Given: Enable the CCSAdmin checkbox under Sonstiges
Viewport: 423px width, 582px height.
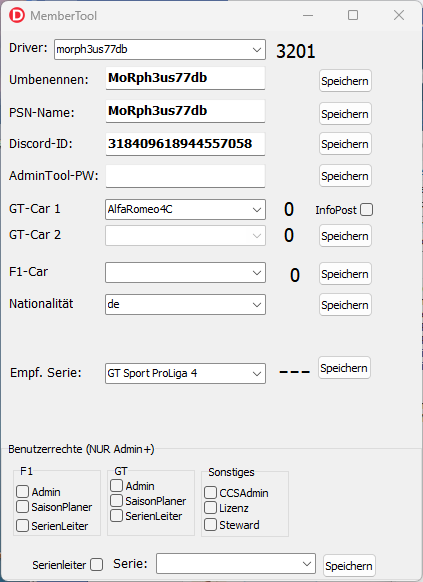Looking at the screenshot, I should pos(210,492).
